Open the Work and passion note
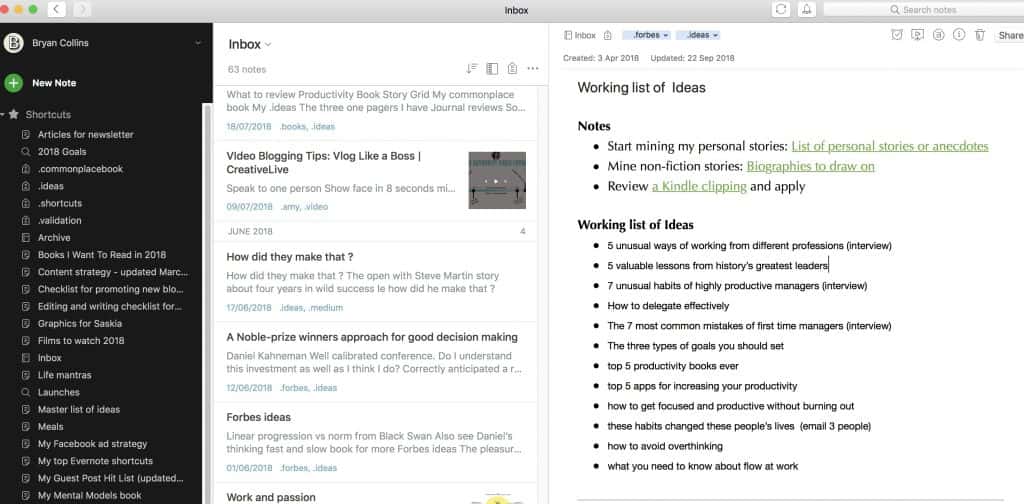Image resolution: width=1024 pixels, height=504 pixels. (375, 494)
